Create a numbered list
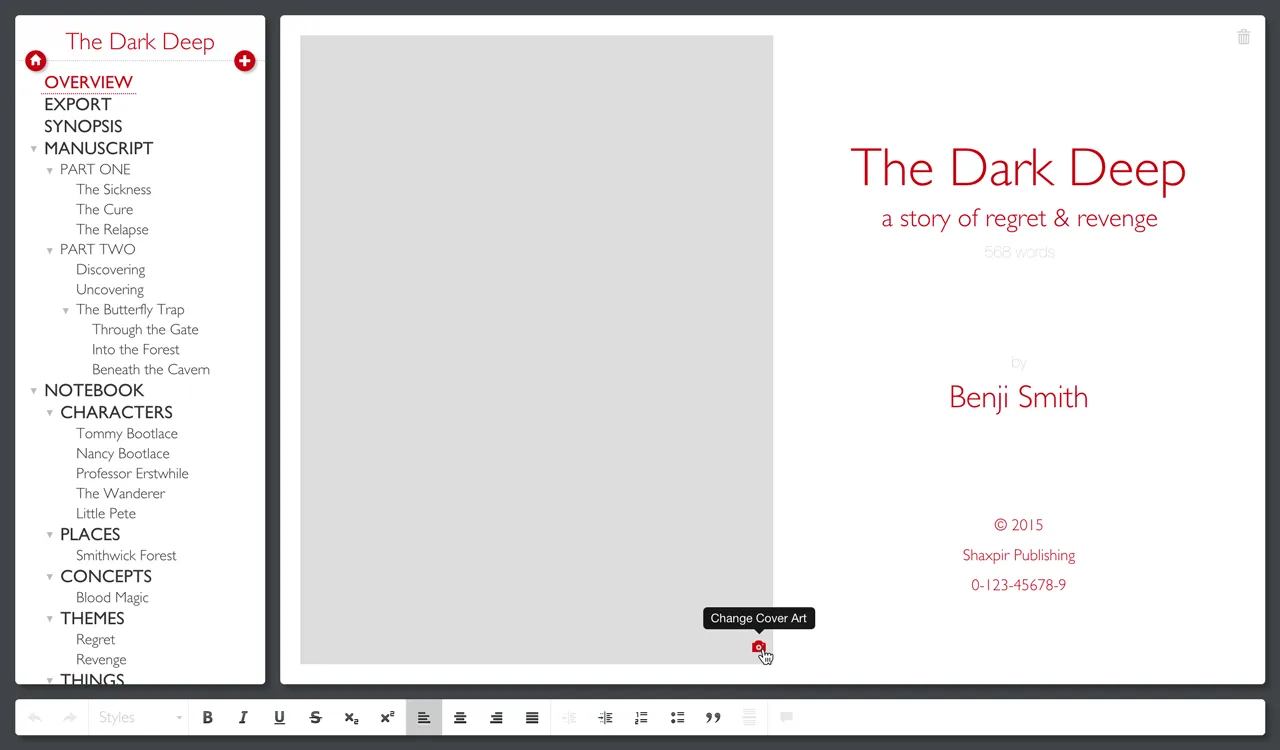The image size is (1280, 750). coord(641,717)
